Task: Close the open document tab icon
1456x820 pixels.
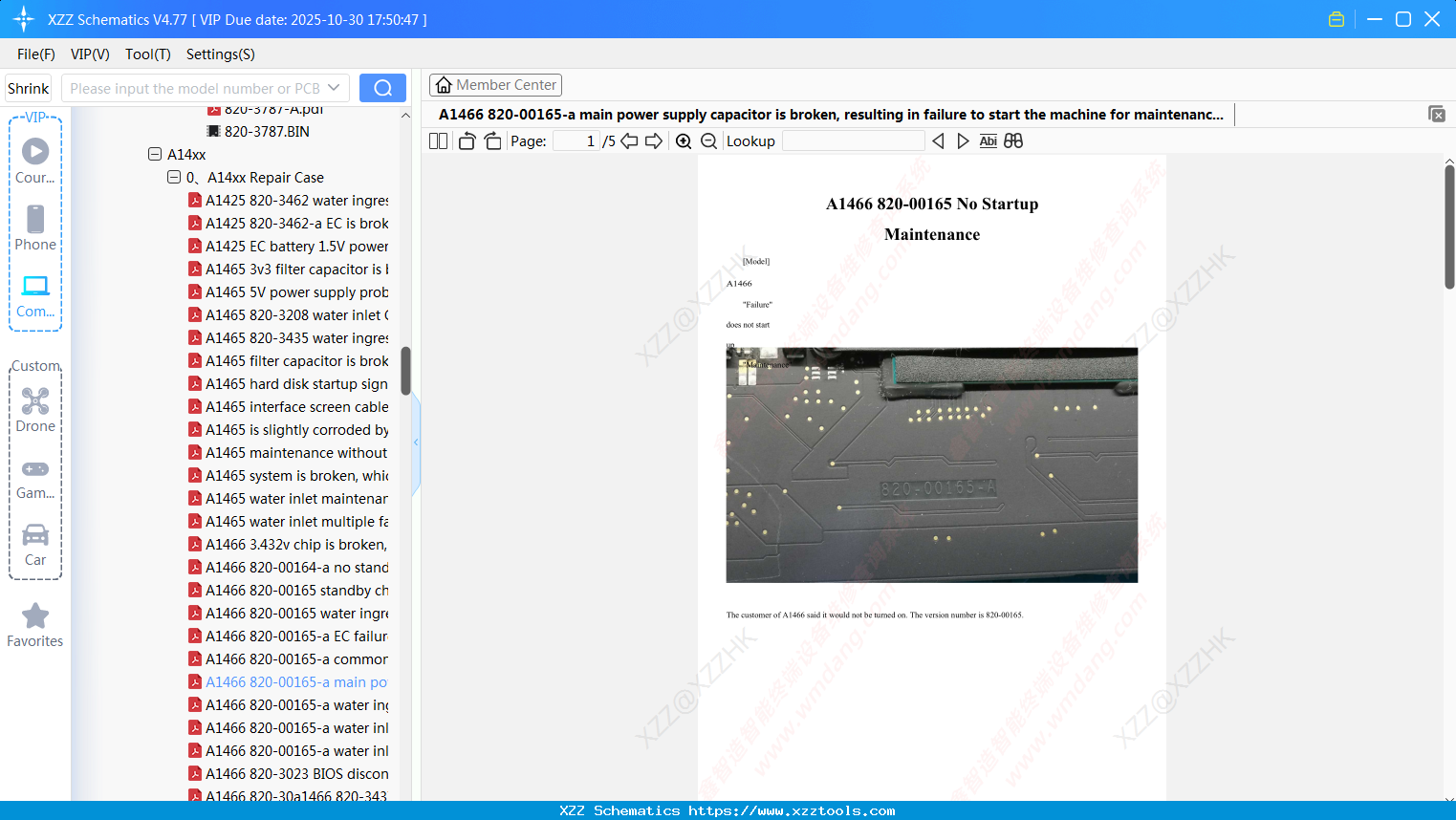Action: 1437,114
